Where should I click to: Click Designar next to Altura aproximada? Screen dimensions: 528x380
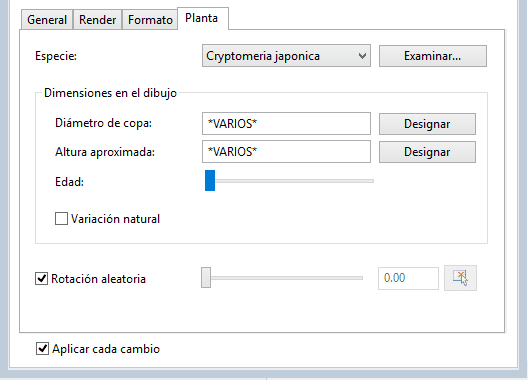pos(427,152)
